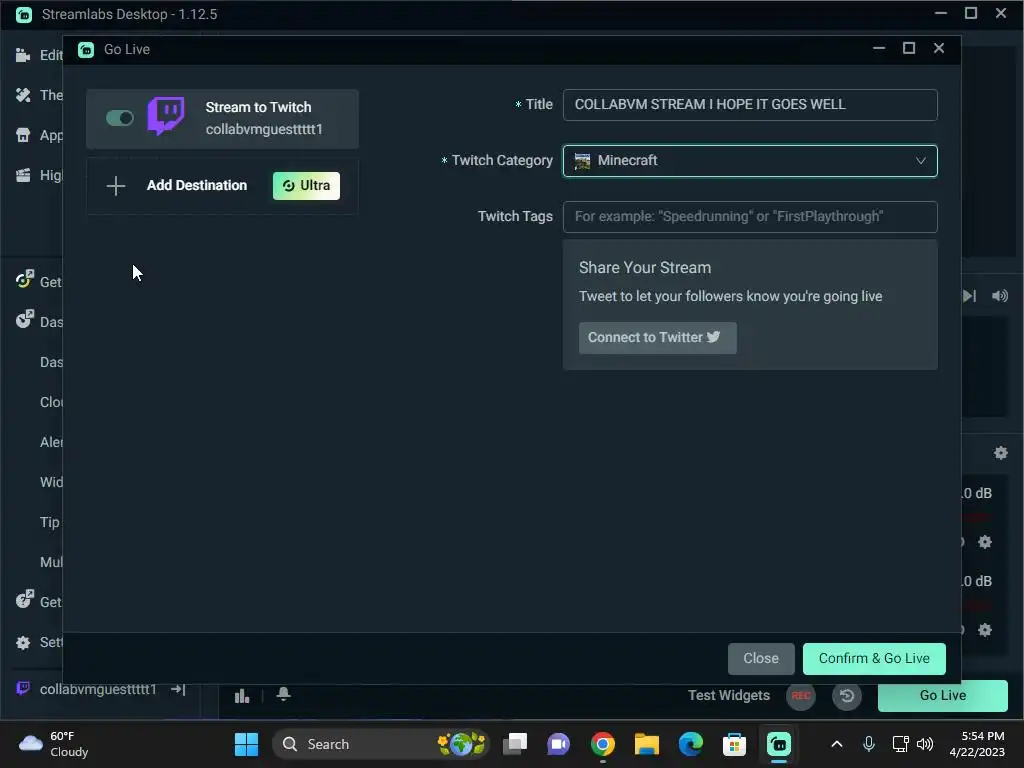The image size is (1024, 768).
Task: Click the Go Live button in main window
Action: 942,696
